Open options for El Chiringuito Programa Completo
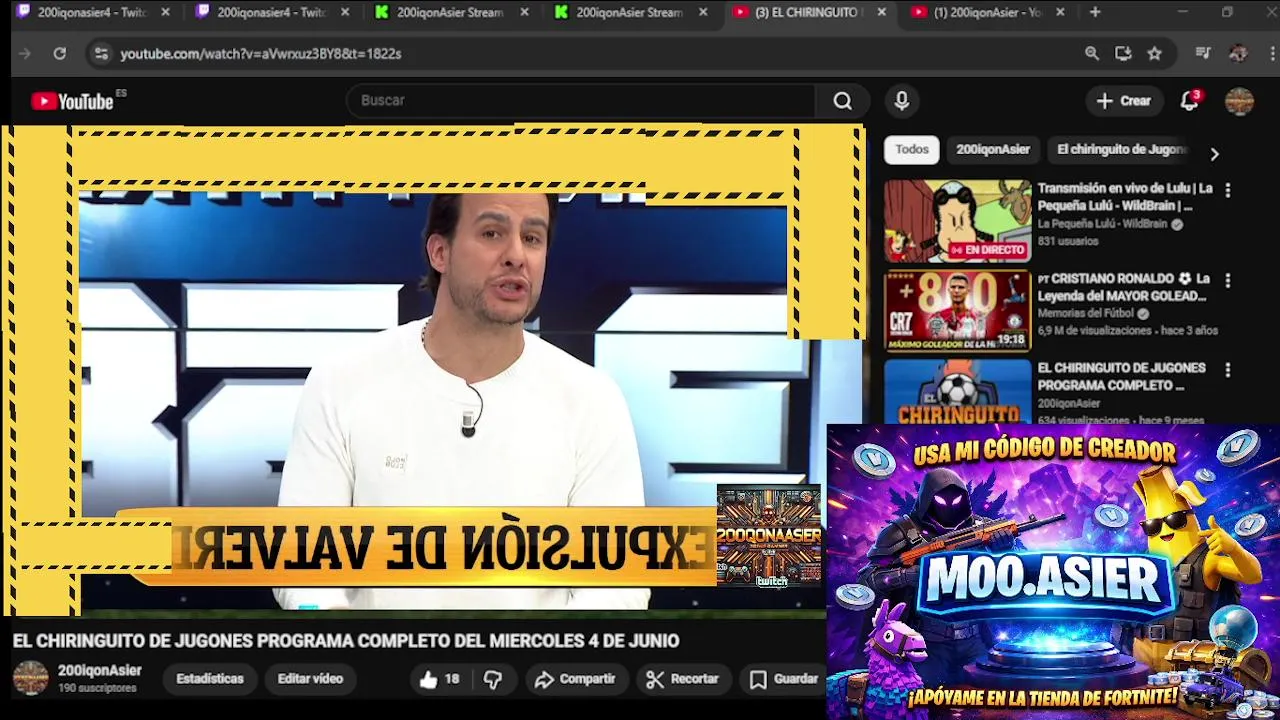Image resolution: width=1280 pixels, height=720 pixels. coord(1228,370)
